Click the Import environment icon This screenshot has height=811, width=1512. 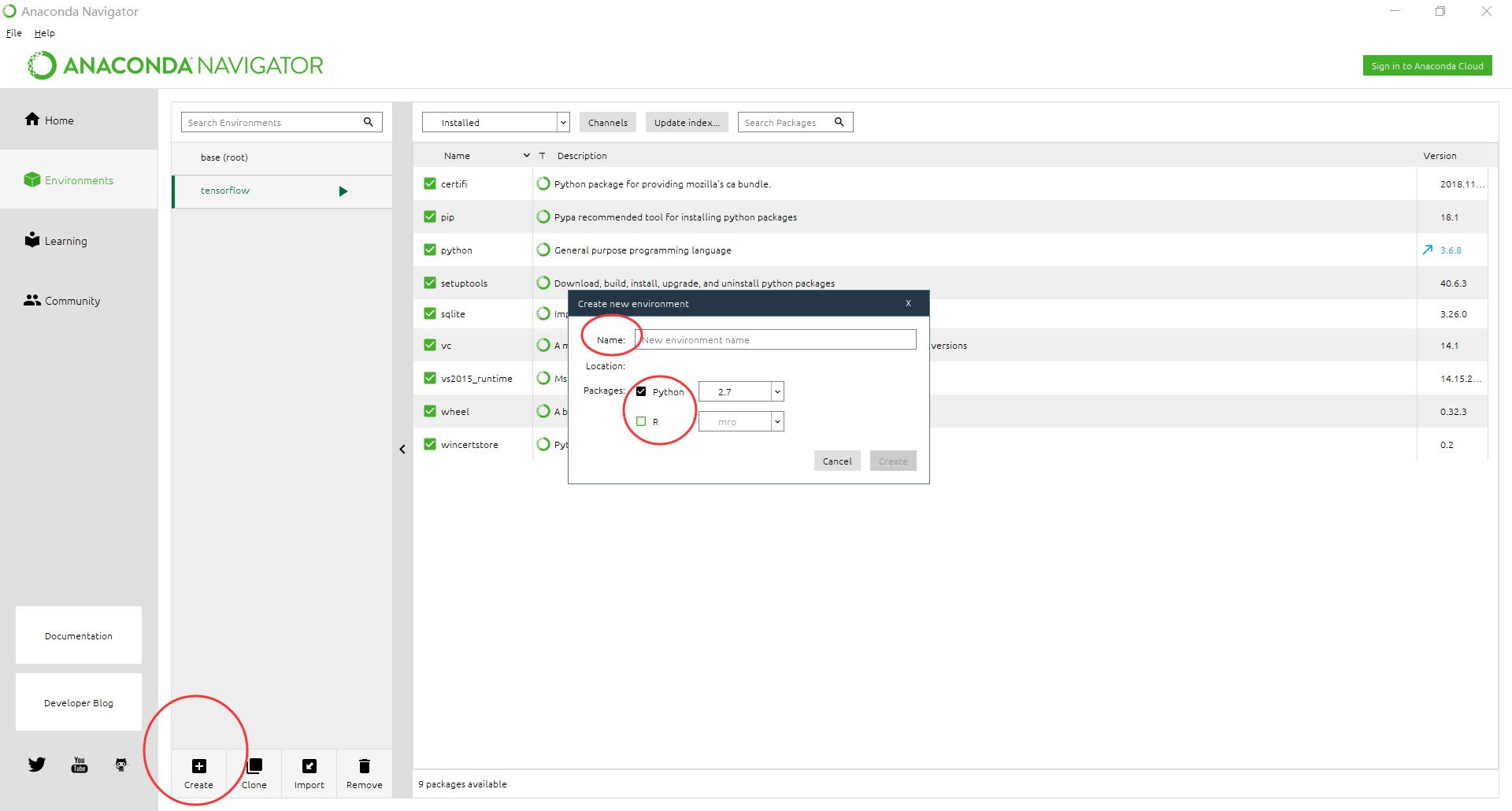309,766
